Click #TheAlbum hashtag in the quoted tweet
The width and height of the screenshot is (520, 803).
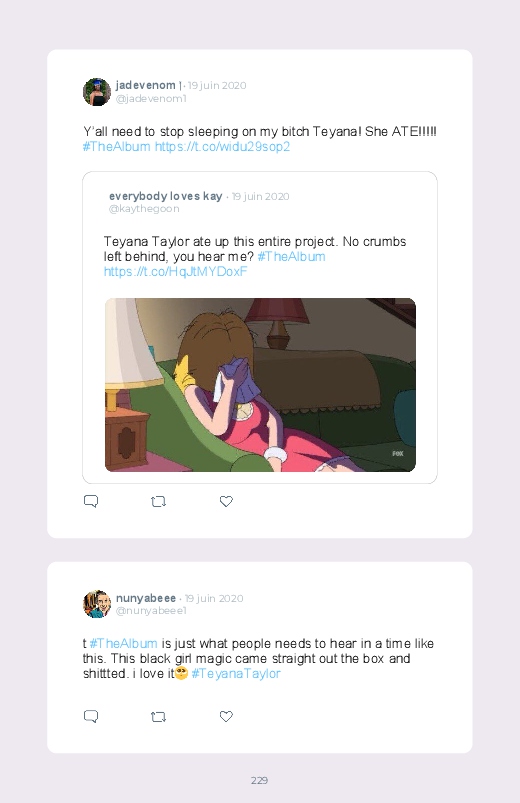[292, 257]
